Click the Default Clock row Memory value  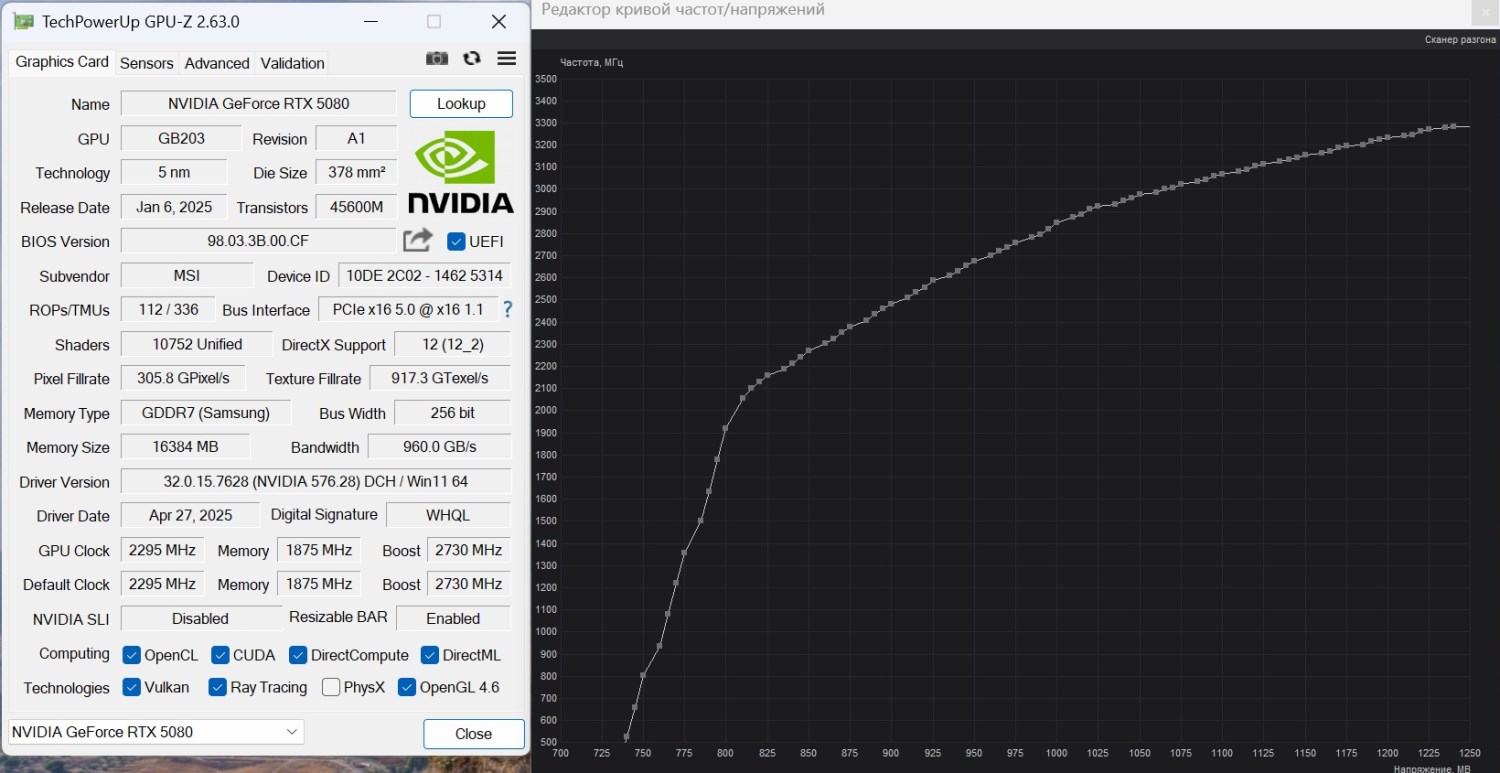[319, 584]
